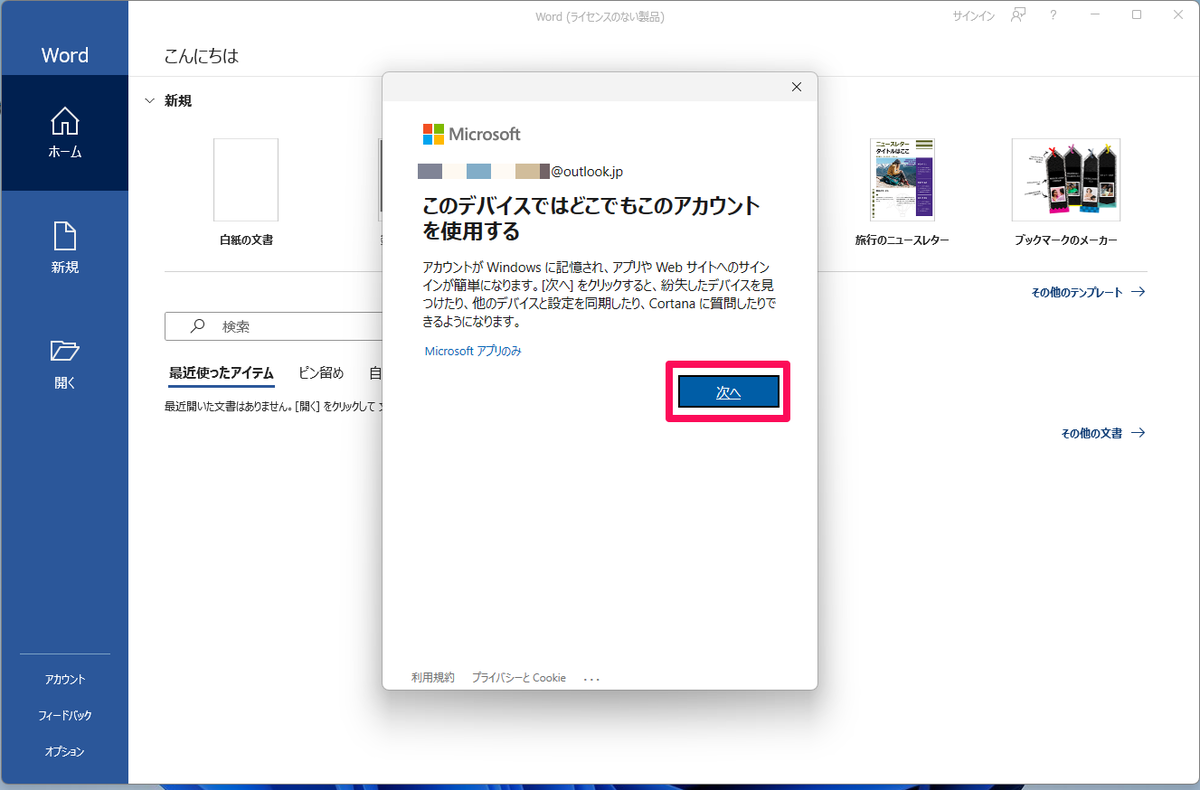Open the プライバシーと Cookie link
Image resolution: width=1200 pixels, height=790 pixels.
point(519,677)
